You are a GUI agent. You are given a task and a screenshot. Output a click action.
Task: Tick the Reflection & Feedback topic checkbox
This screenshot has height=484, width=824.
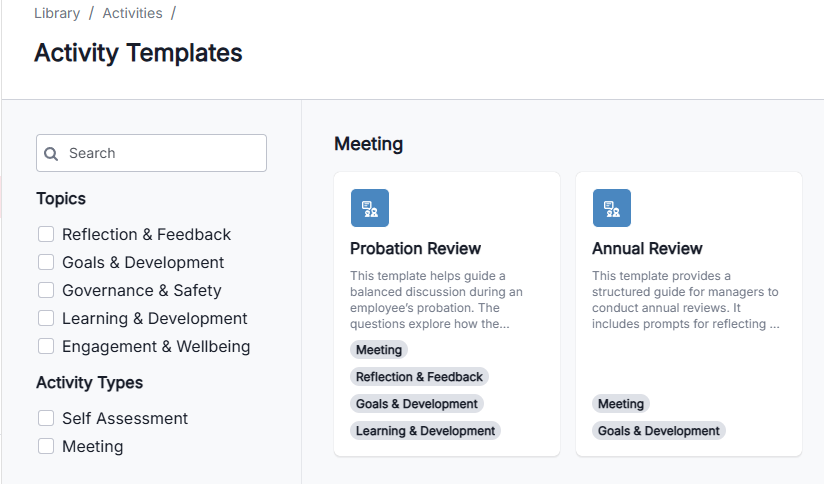(46, 234)
